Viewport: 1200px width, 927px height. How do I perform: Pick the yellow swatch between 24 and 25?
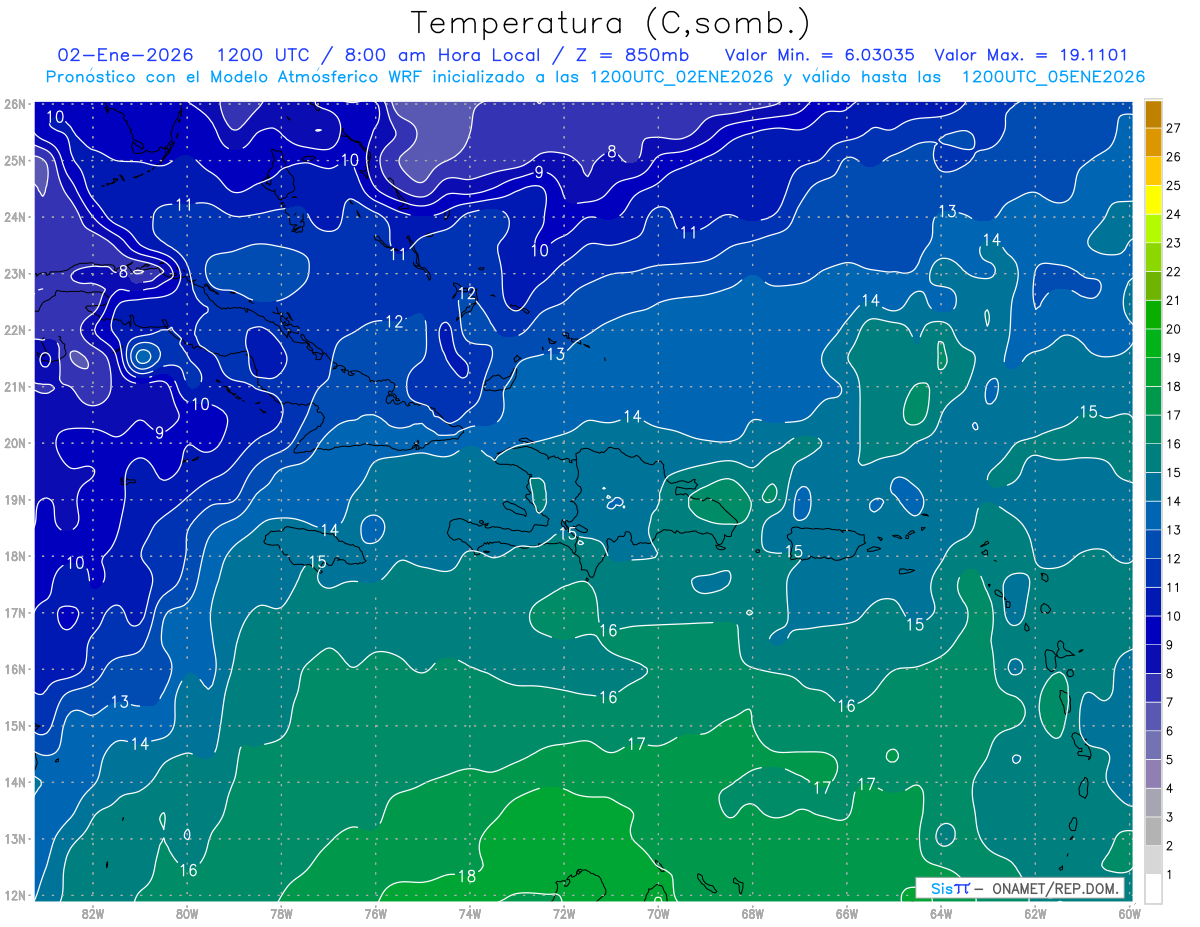point(1153,200)
